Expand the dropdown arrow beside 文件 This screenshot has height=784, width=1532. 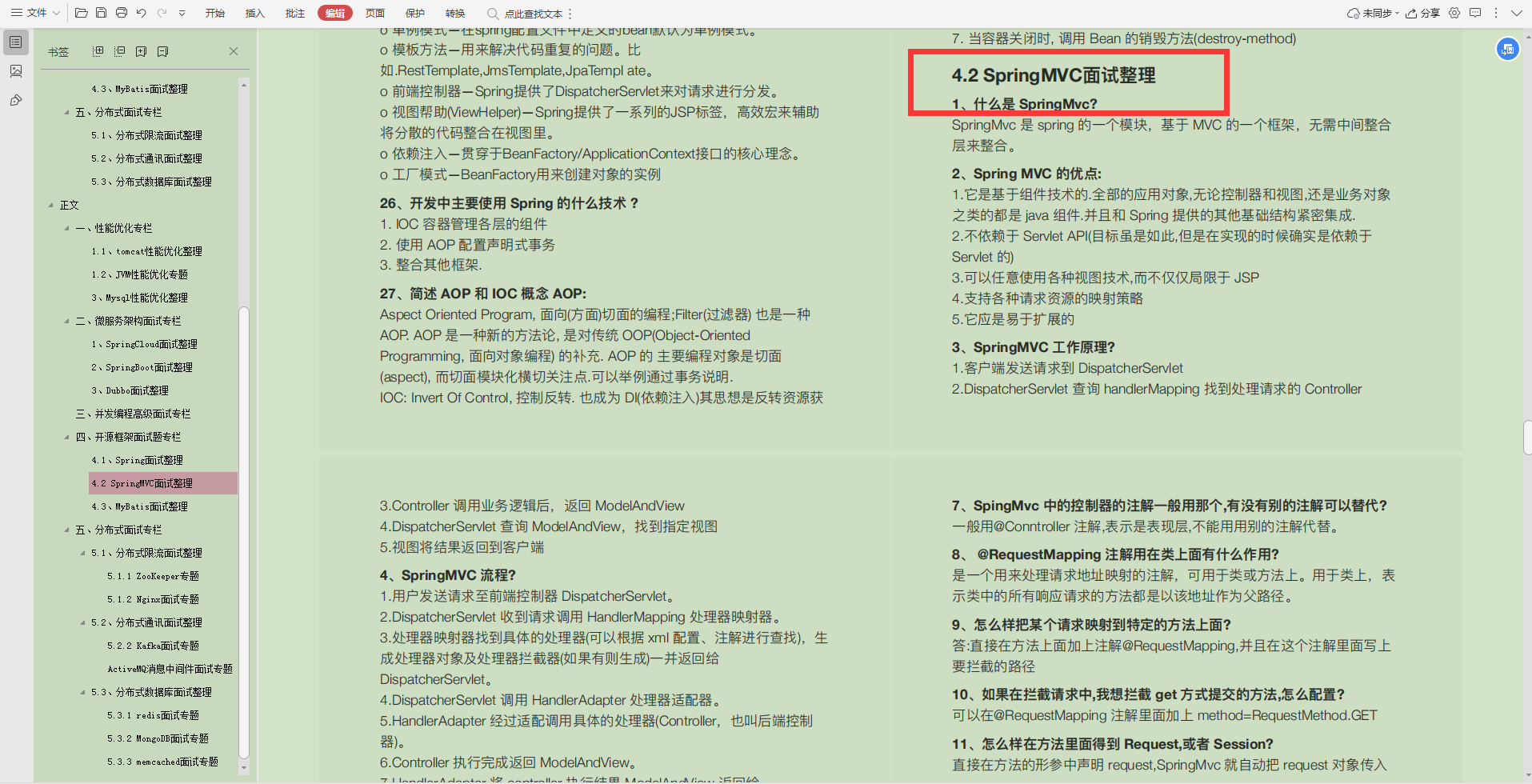tap(56, 13)
